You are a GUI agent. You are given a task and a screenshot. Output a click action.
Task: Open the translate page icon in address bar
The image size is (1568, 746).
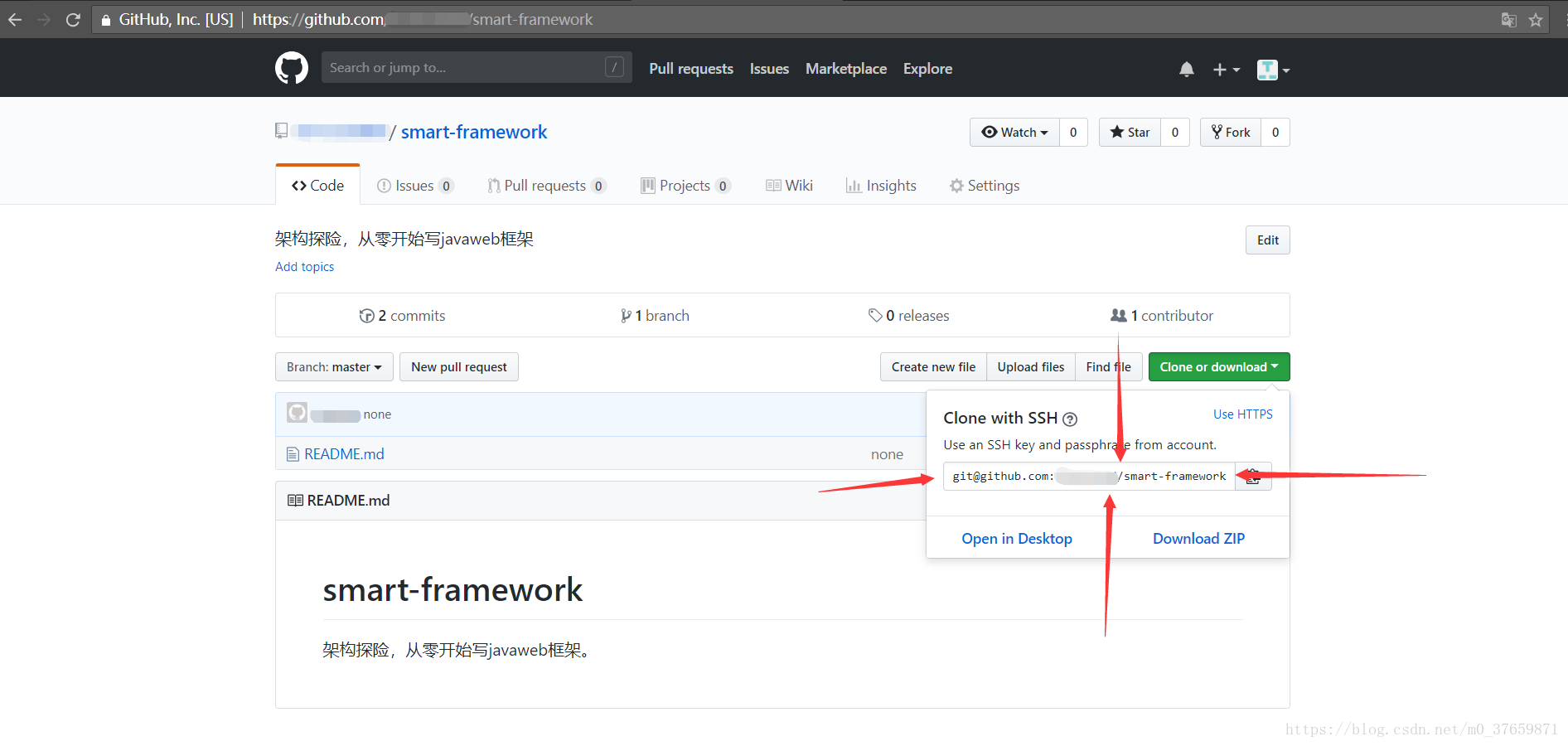click(x=1508, y=20)
